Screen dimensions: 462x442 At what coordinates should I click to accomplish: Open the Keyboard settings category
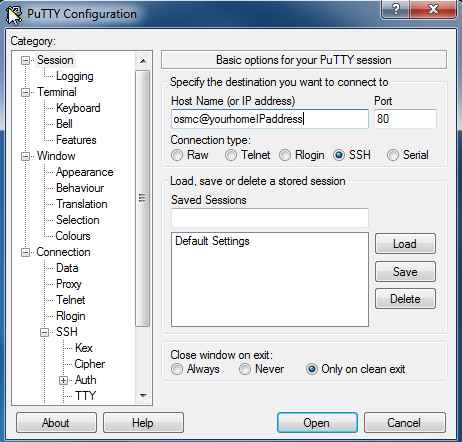78,108
